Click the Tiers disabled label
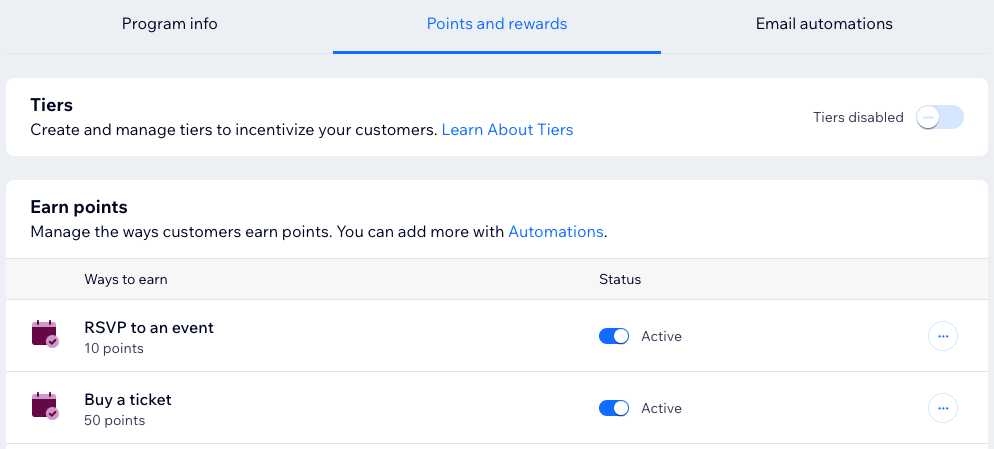The image size is (994, 449). pos(858,117)
